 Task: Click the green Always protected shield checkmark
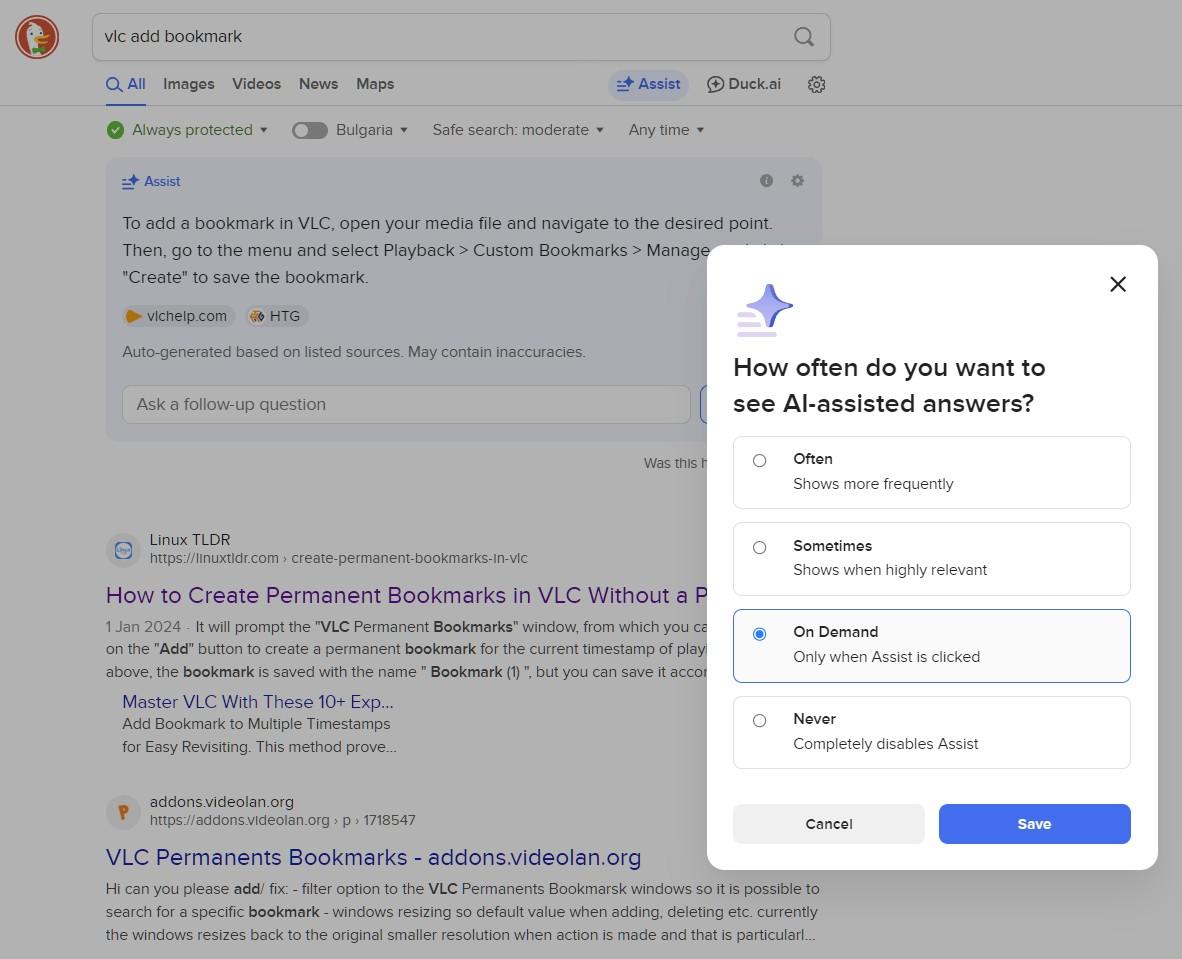(x=115, y=130)
